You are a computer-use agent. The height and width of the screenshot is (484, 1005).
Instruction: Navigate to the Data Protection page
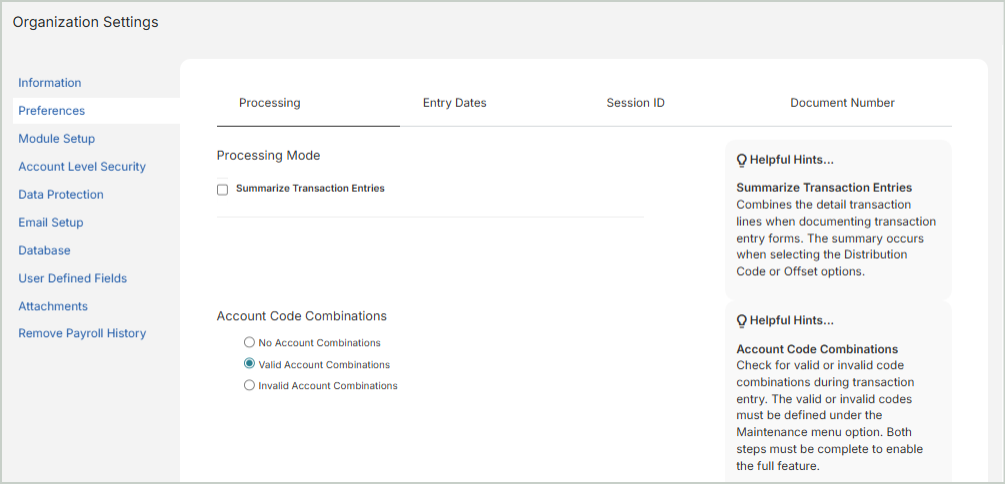click(x=61, y=195)
